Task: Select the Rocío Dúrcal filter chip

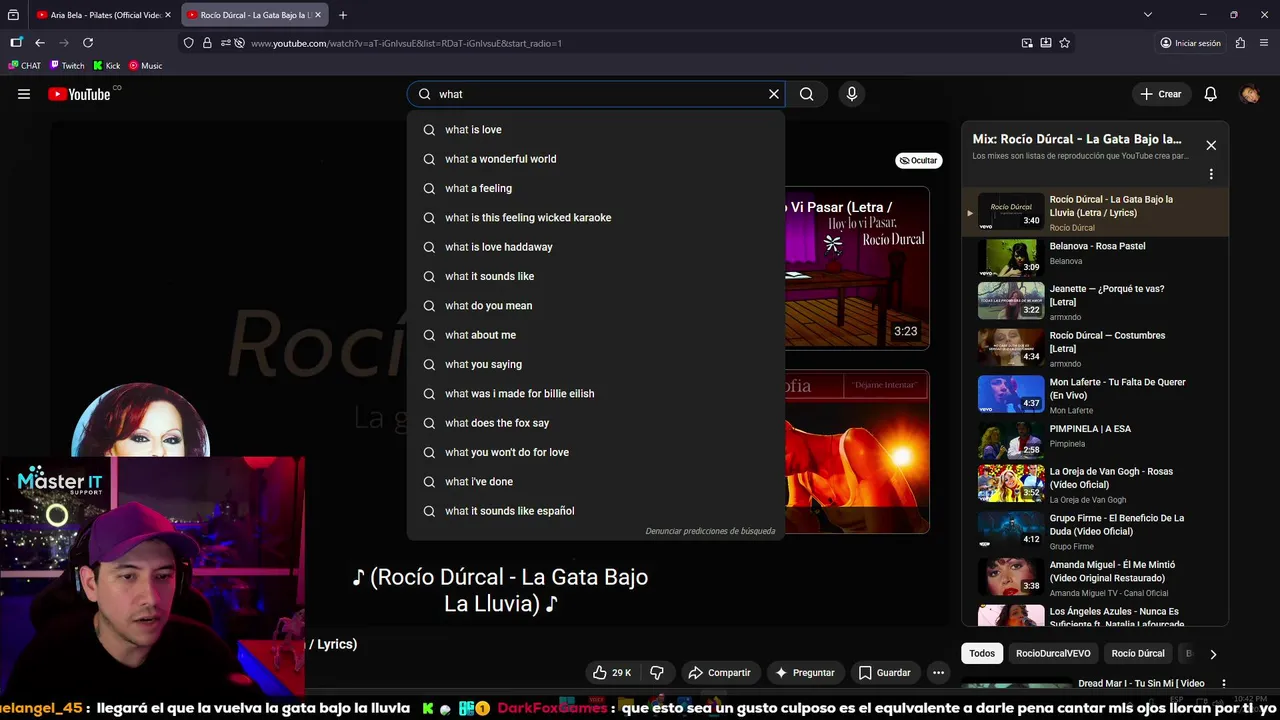Action: pyautogui.click(x=1138, y=653)
